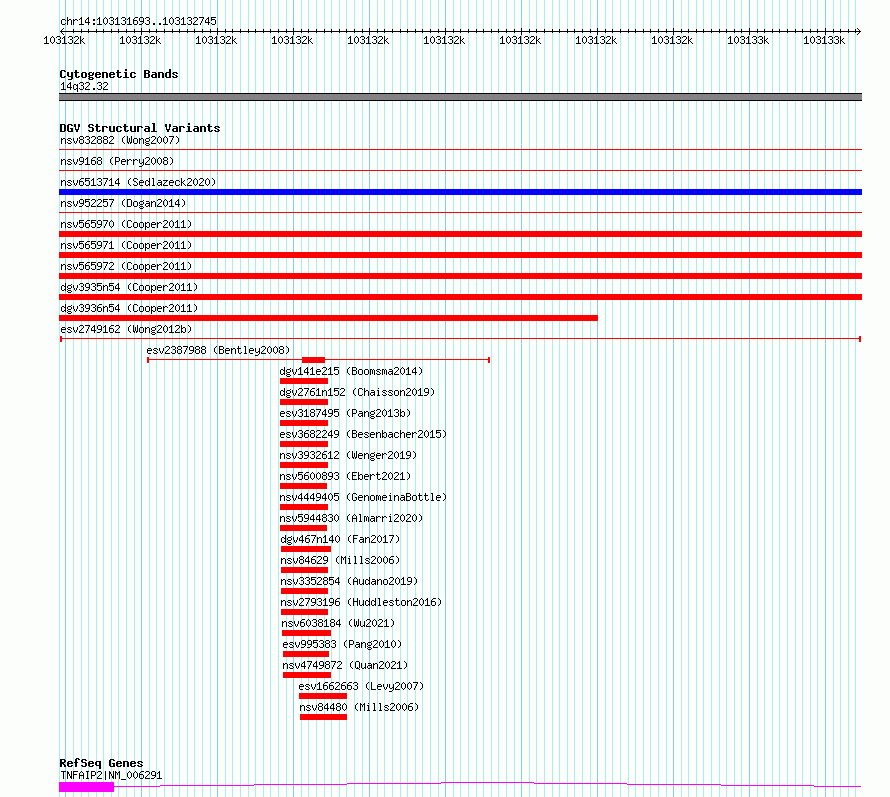Click the red dgv3936n54 variant bar
The image size is (890, 797).
point(328,318)
